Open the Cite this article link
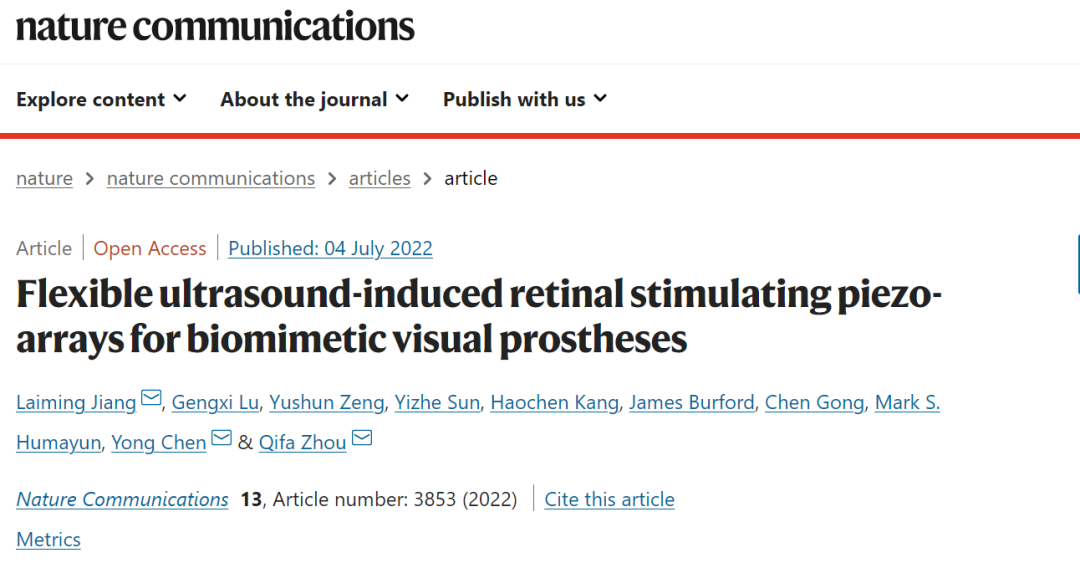The height and width of the screenshot is (563, 1080). pyautogui.click(x=610, y=499)
